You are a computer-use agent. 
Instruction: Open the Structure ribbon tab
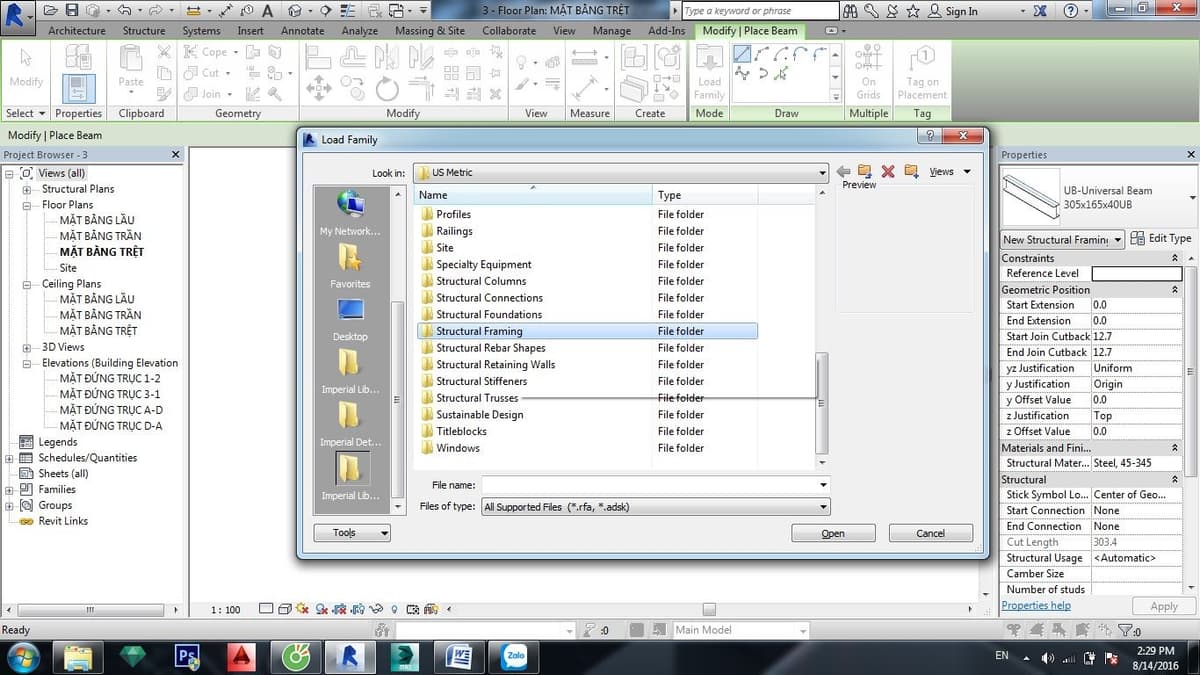144,31
